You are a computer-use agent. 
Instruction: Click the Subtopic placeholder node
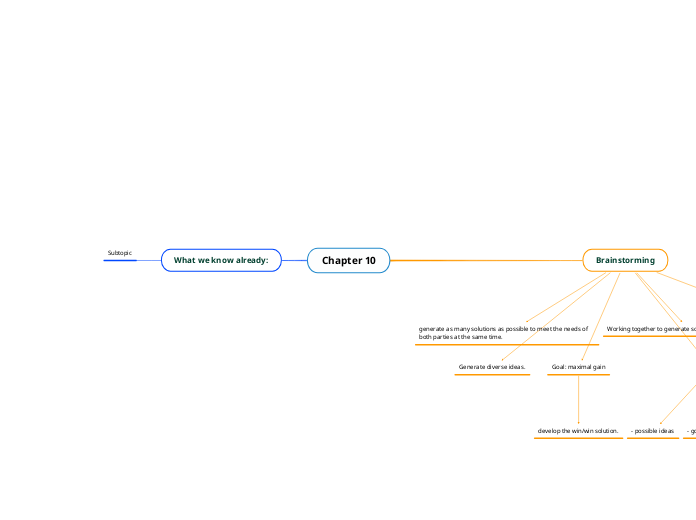pyautogui.click(x=120, y=253)
